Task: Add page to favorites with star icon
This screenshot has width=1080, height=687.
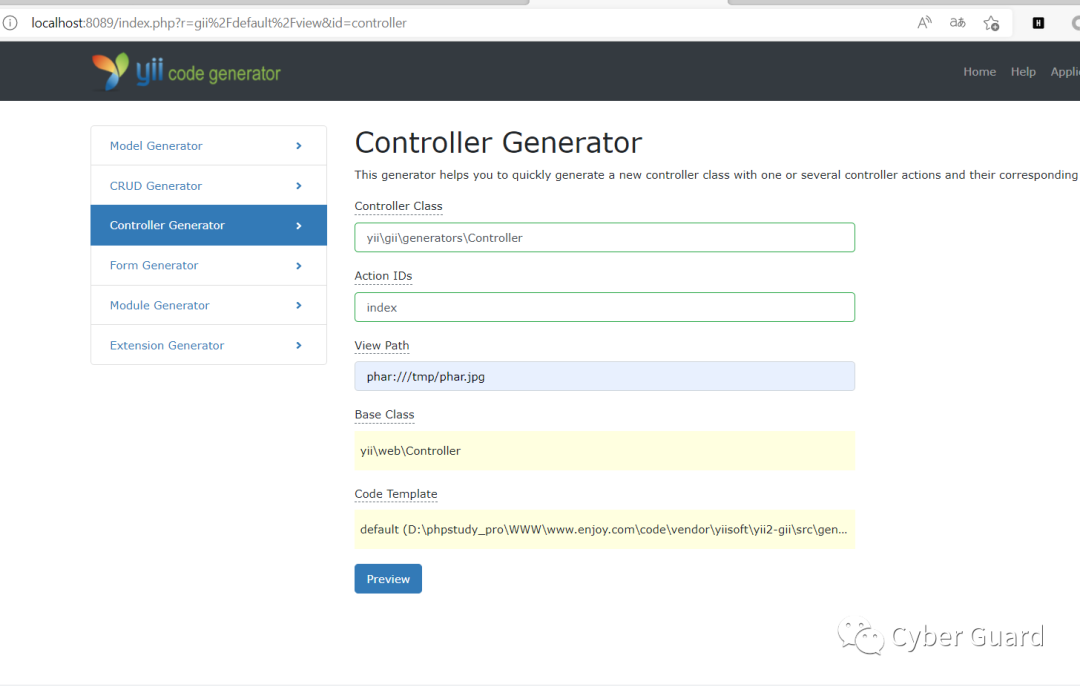Action: (x=991, y=23)
